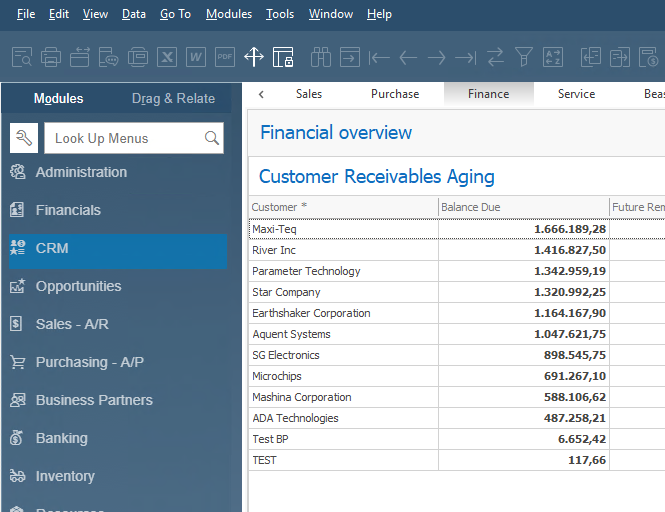
Task: Open the Modules menu in menu bar
Action: (x=229, y=14)
